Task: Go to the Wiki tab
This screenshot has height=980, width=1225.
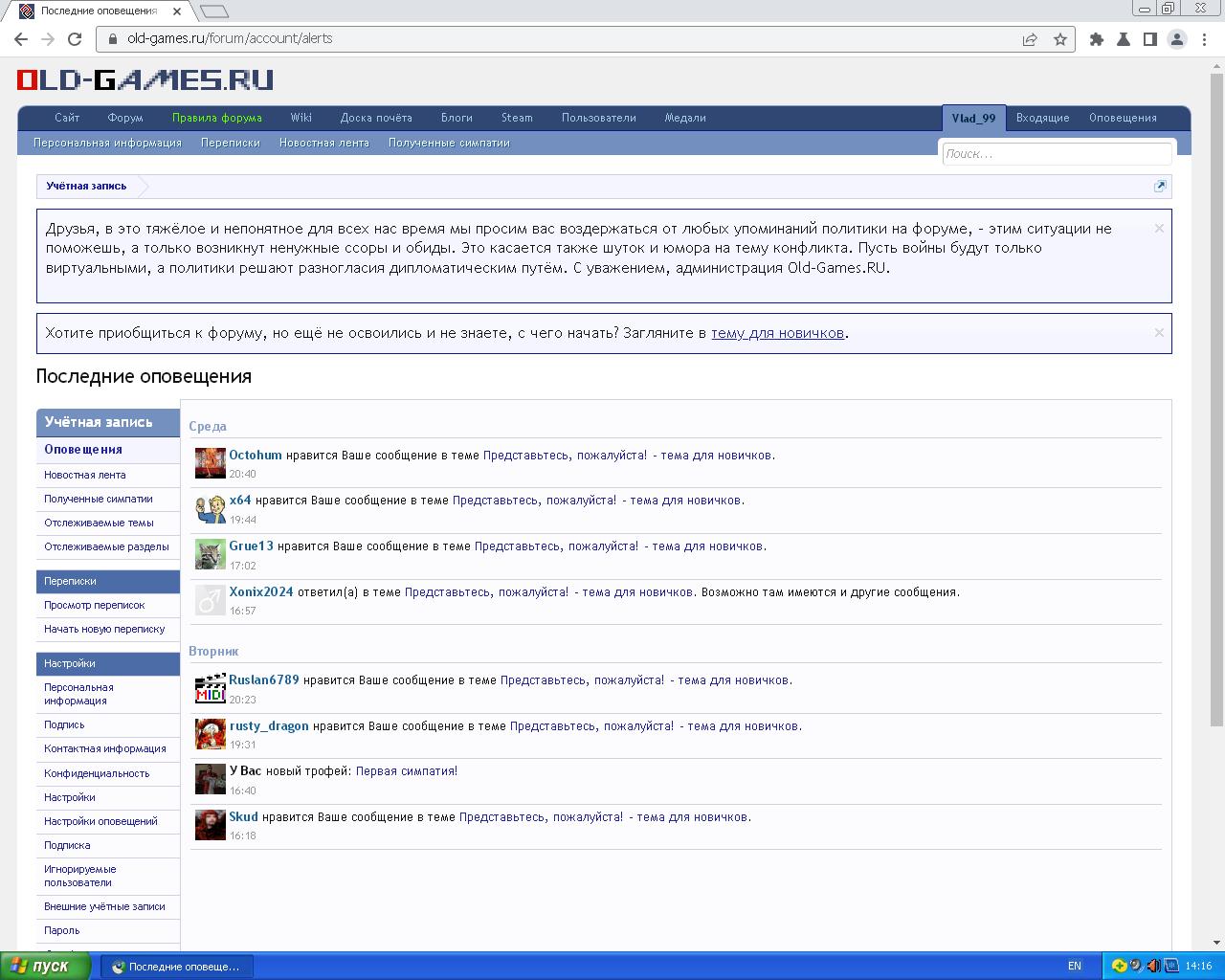Action: (x=301, y=118)
